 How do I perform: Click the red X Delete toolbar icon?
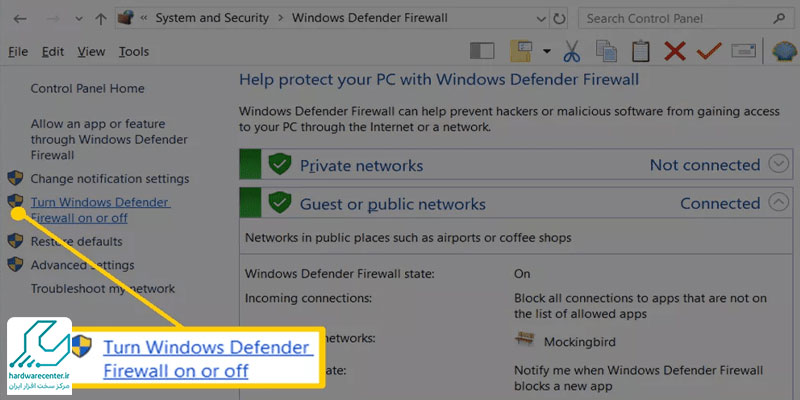tap(674, 51)
